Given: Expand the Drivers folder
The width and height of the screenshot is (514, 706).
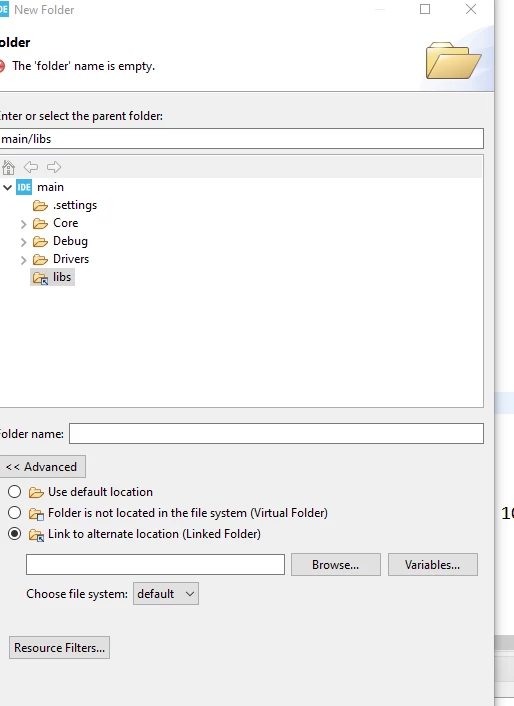Looking at the screenshot, I should [23, 260].
